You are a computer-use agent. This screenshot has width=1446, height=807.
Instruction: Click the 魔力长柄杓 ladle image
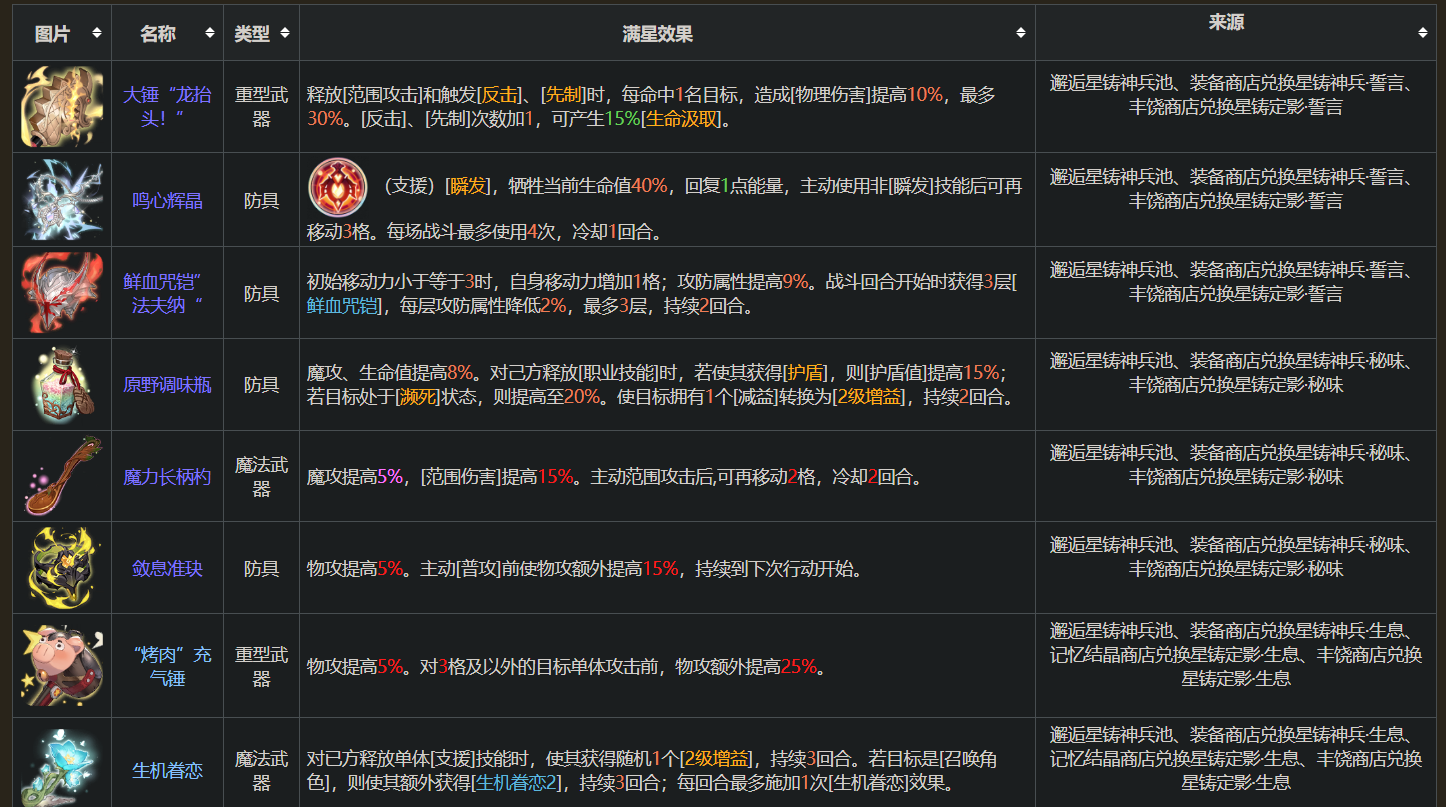click(x=62, y=477)
